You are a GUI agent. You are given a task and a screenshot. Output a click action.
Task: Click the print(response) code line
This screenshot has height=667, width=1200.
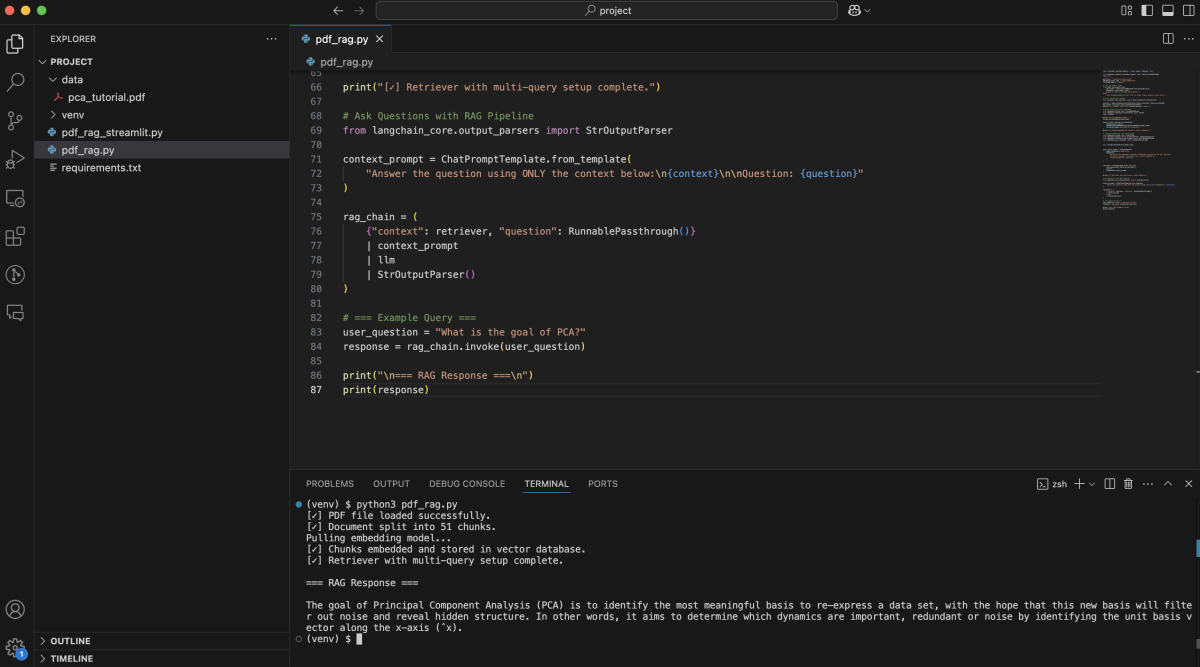[385, 390]
